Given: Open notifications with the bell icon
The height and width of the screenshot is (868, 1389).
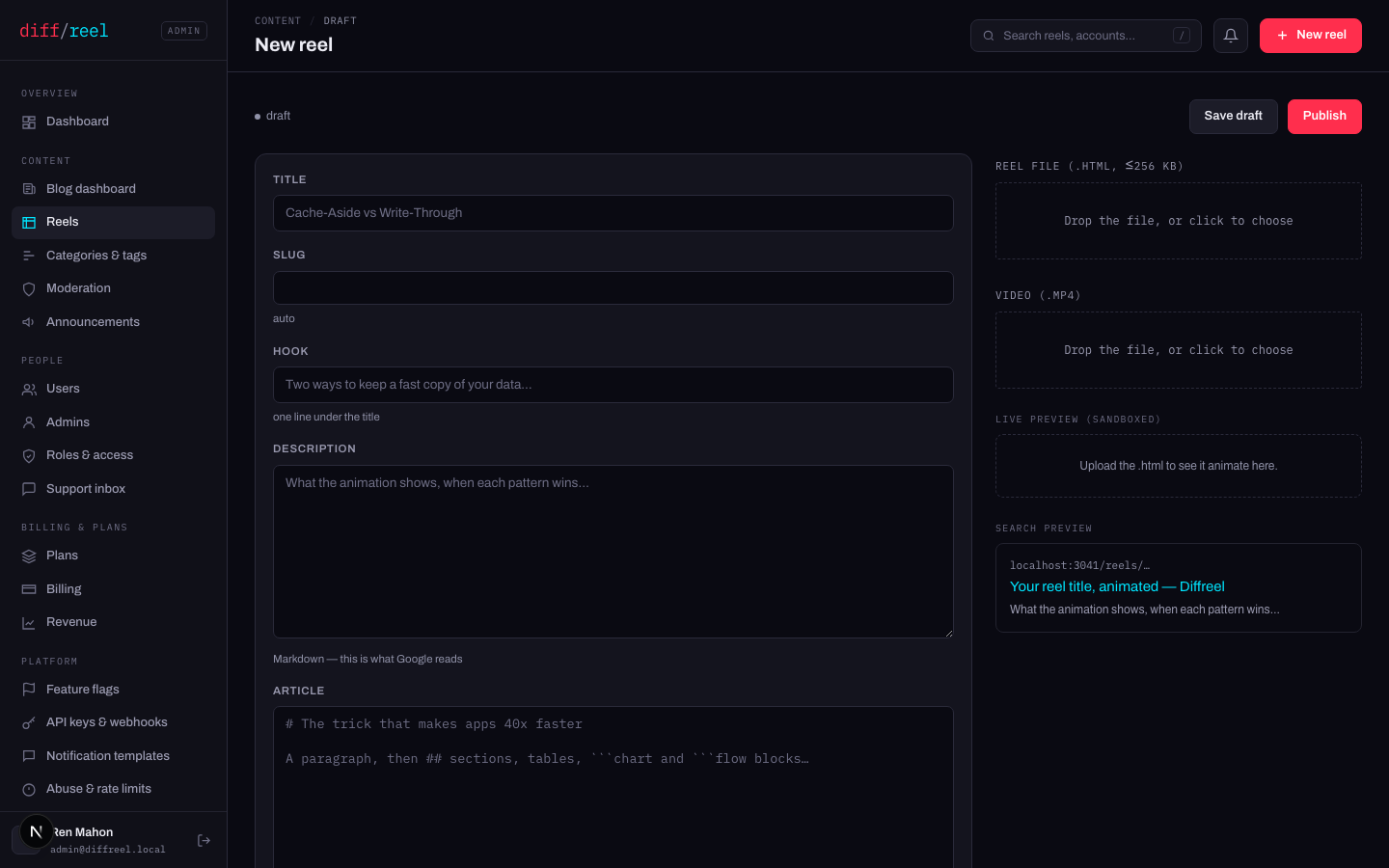Looking at the screenshot, I should [1231, 36].
